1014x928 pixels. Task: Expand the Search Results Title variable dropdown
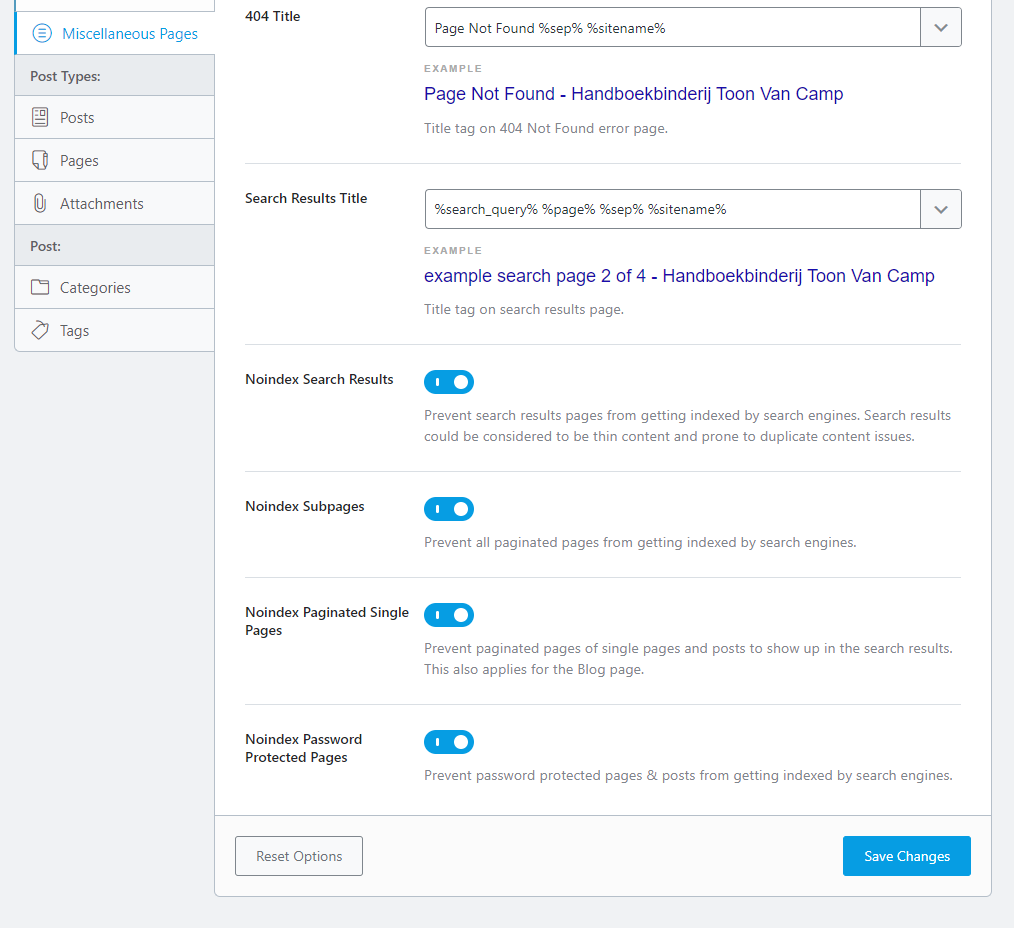(x=941, y=210)
